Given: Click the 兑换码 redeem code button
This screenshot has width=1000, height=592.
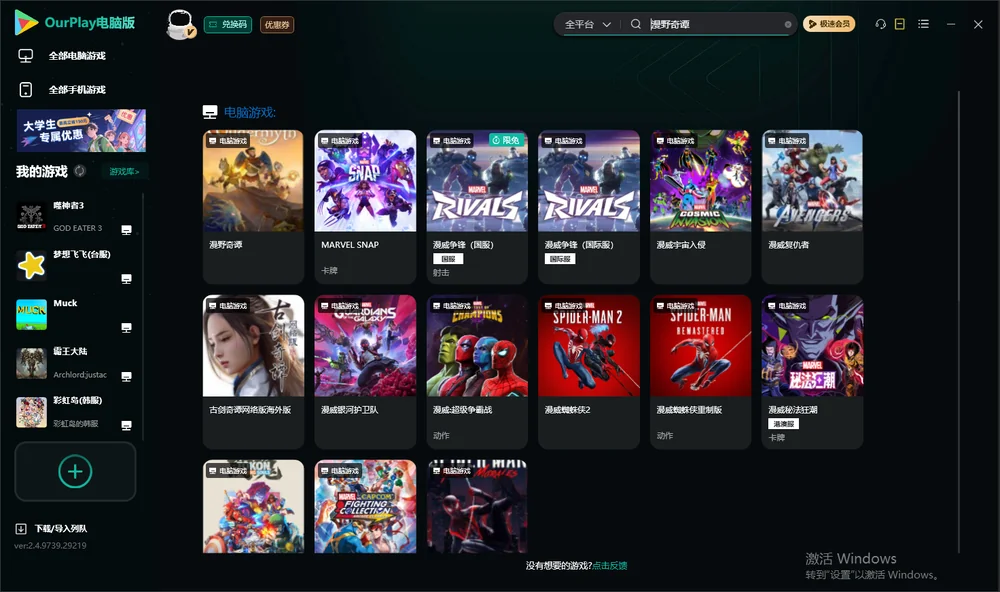Looking at the screenshot, I should coord(228,25).
